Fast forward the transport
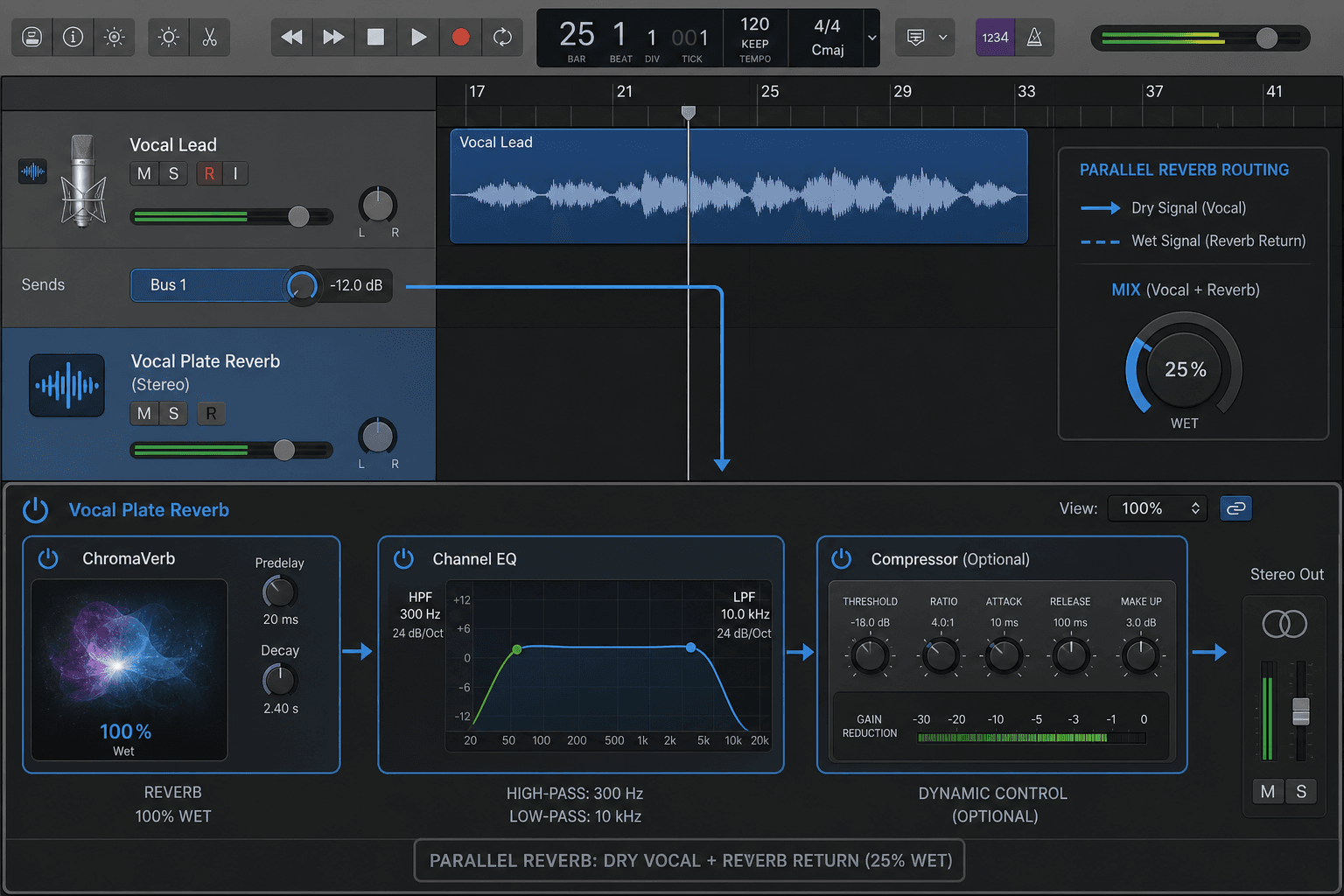 coord(333,38)
